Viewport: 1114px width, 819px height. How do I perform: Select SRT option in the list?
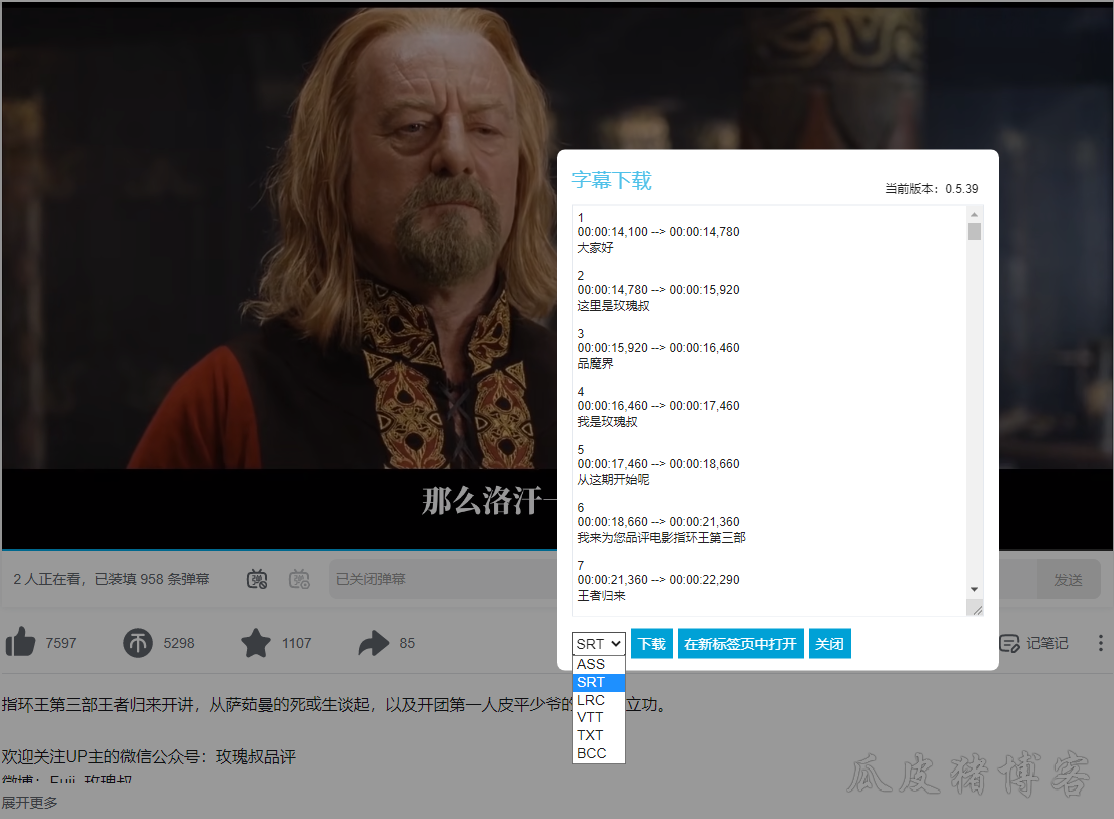pyautogui.click(x=598, y=682)
